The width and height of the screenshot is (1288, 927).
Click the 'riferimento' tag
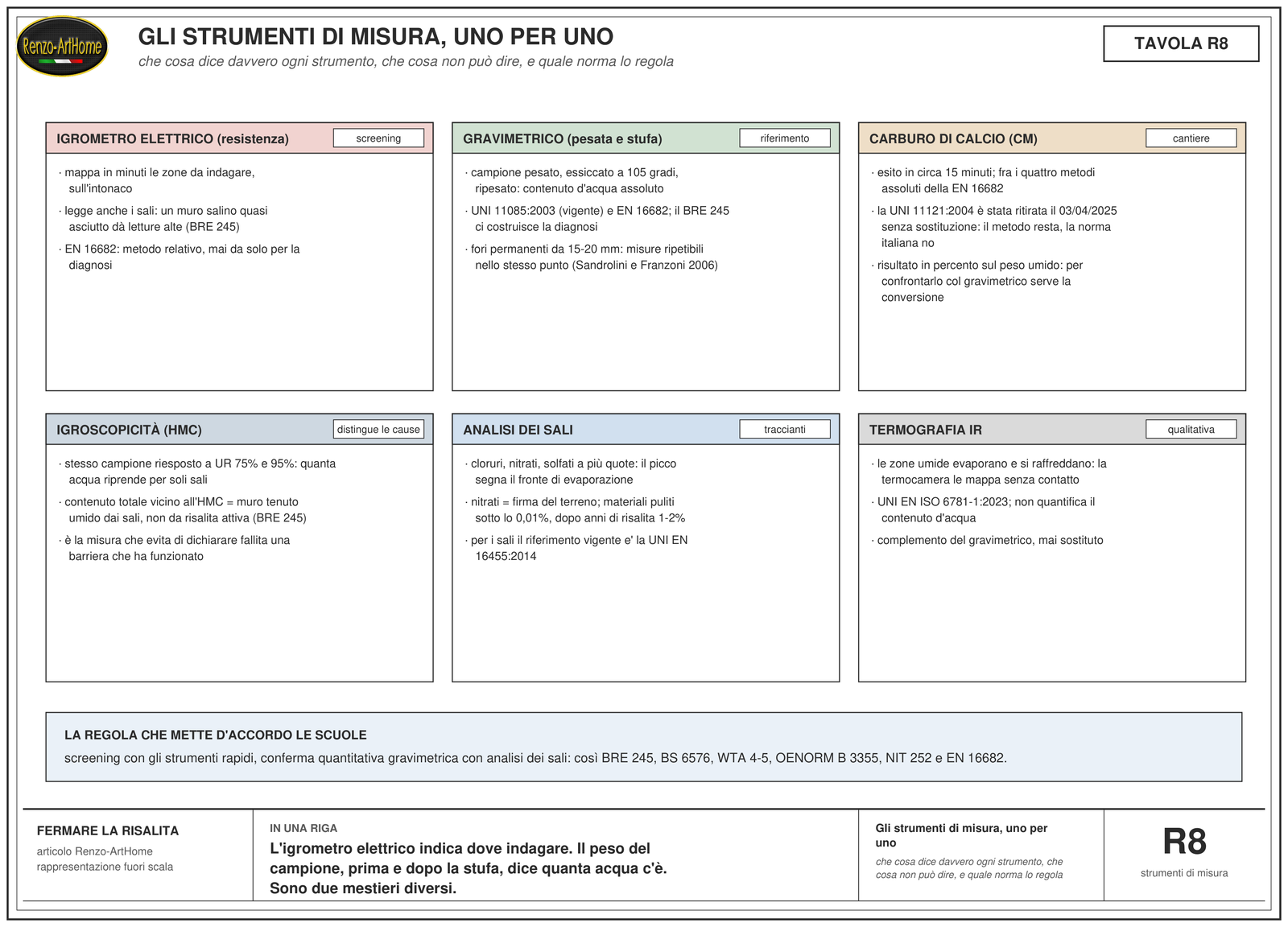[785, 138]
